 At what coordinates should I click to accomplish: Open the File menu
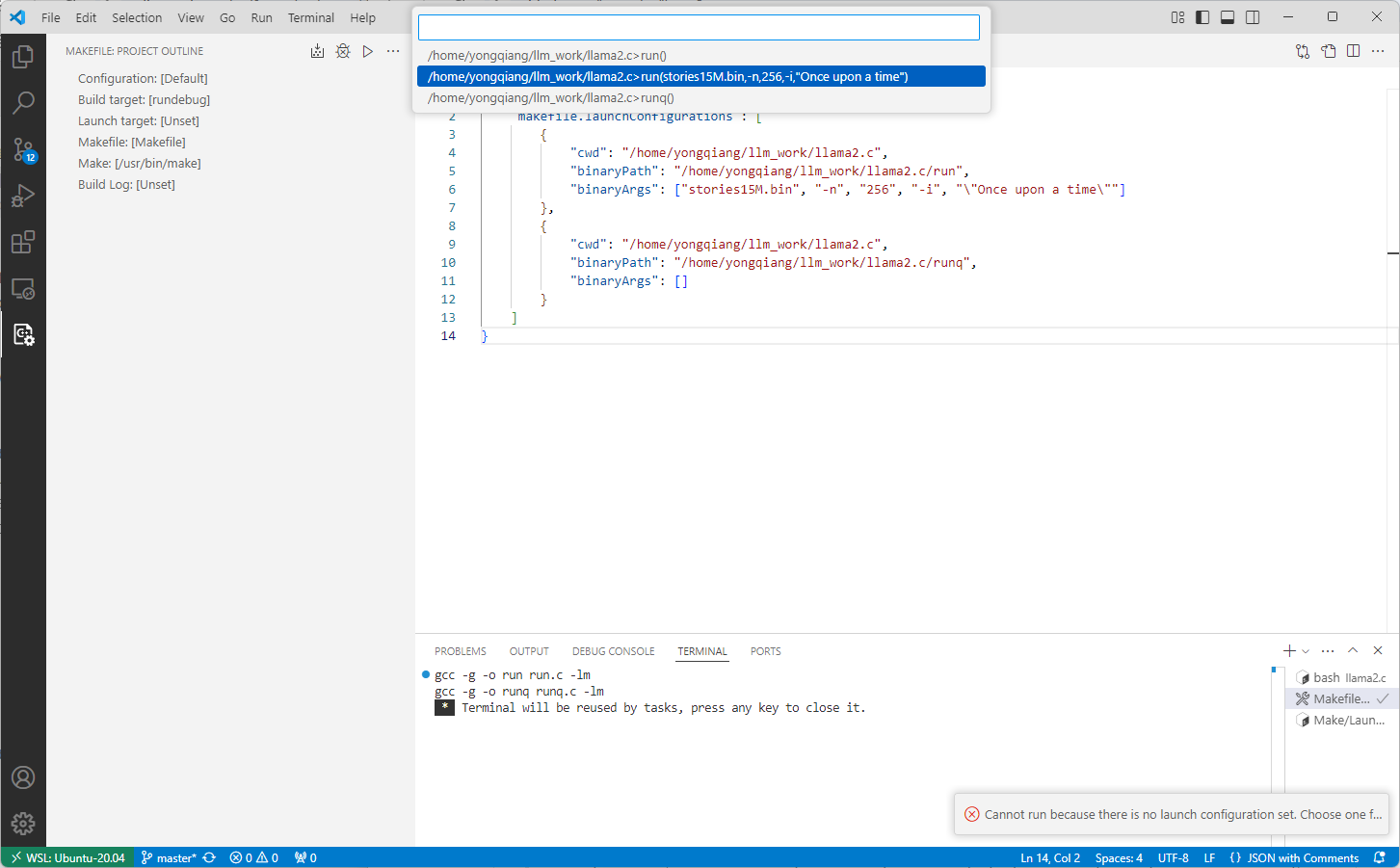pos(51,17)
